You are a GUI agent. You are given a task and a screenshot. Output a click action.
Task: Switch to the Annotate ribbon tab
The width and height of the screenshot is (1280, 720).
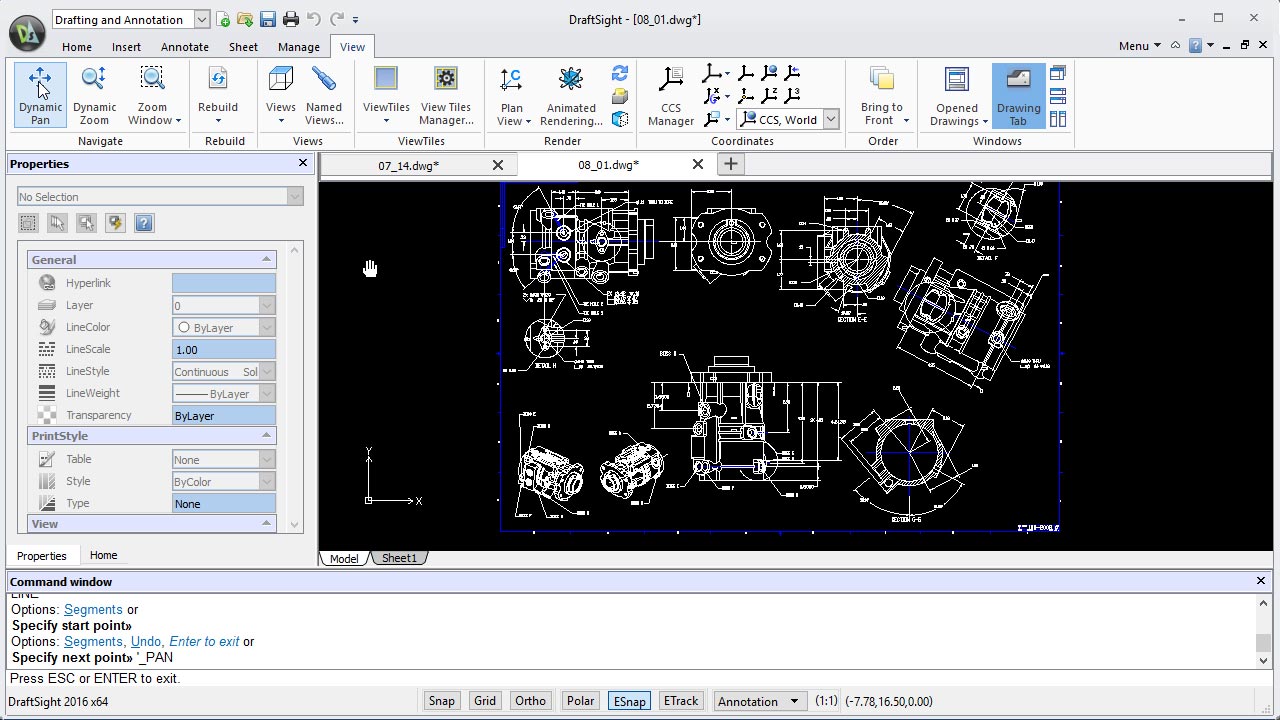click(x=185, y=47)
